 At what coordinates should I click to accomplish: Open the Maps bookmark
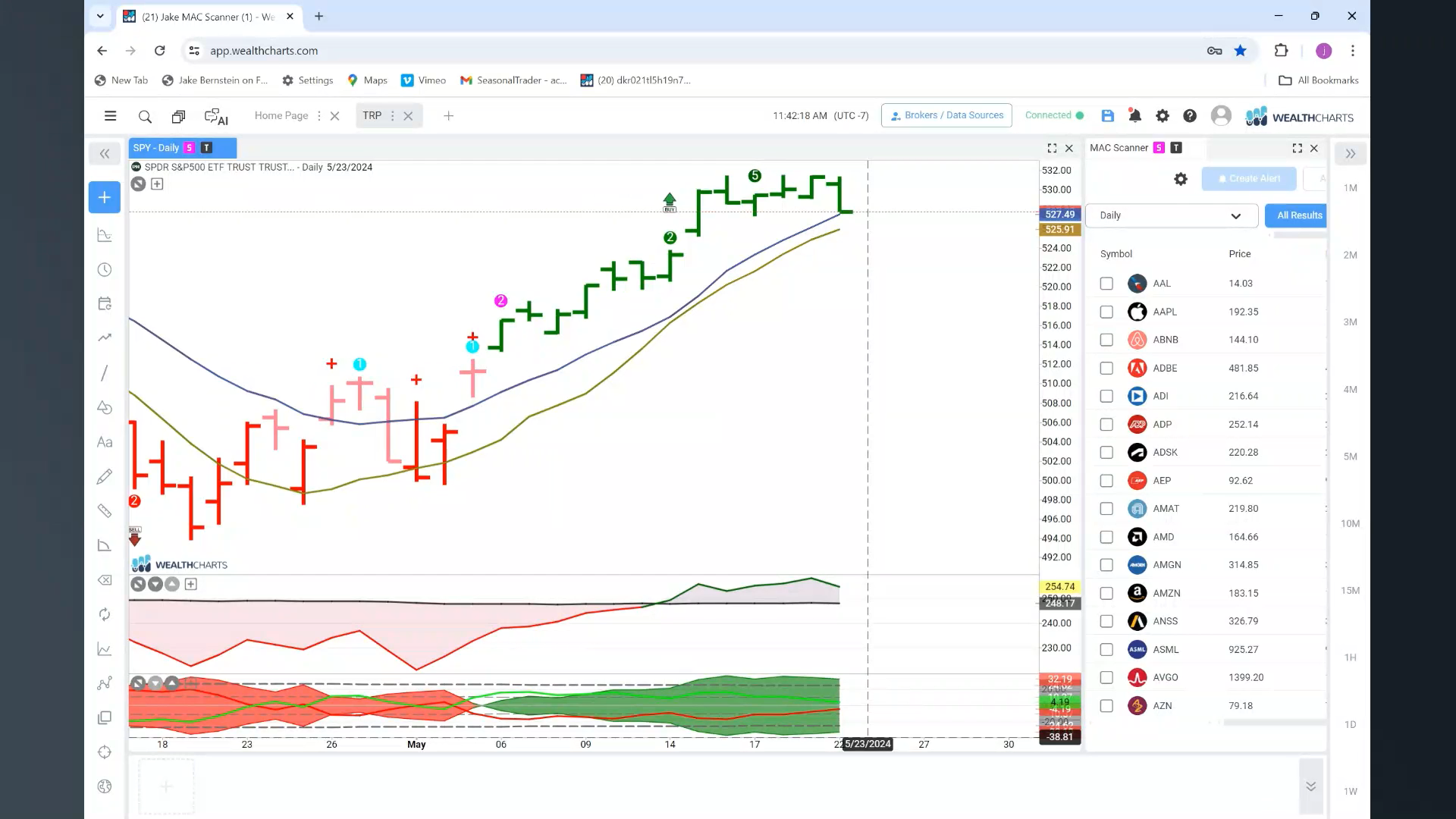tap(367, 80)
